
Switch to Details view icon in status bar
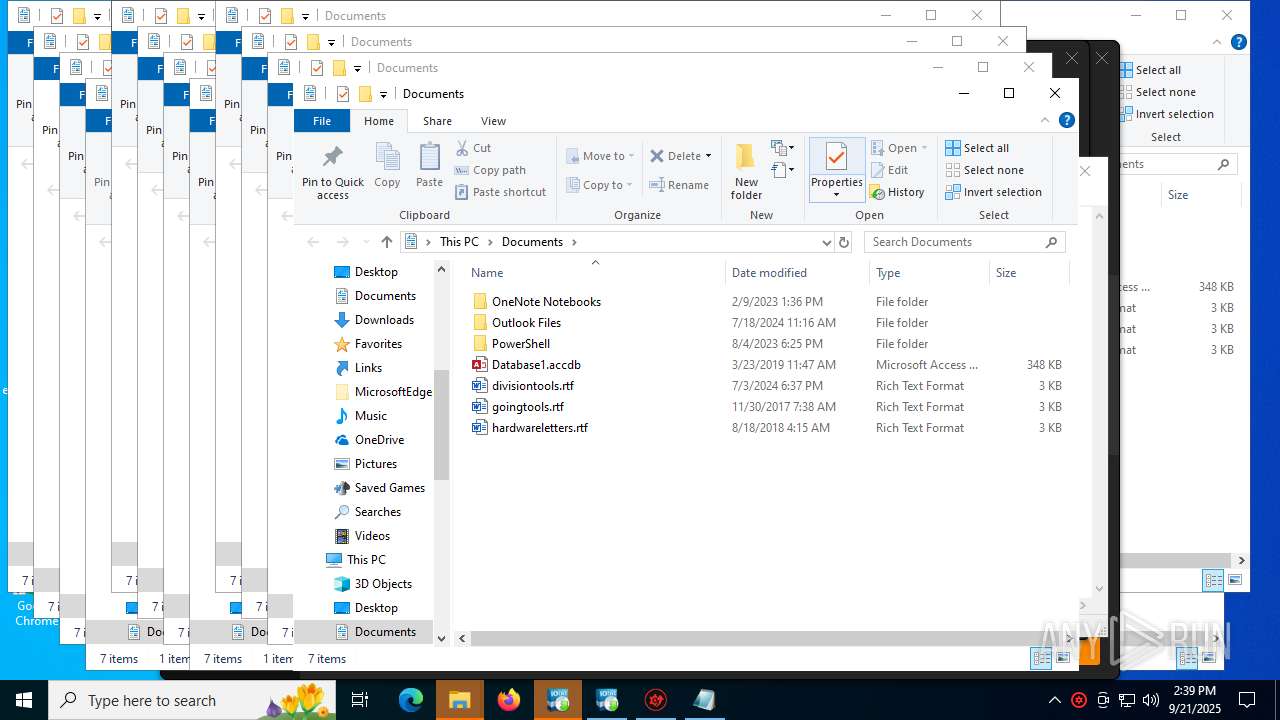[1041, 658]
